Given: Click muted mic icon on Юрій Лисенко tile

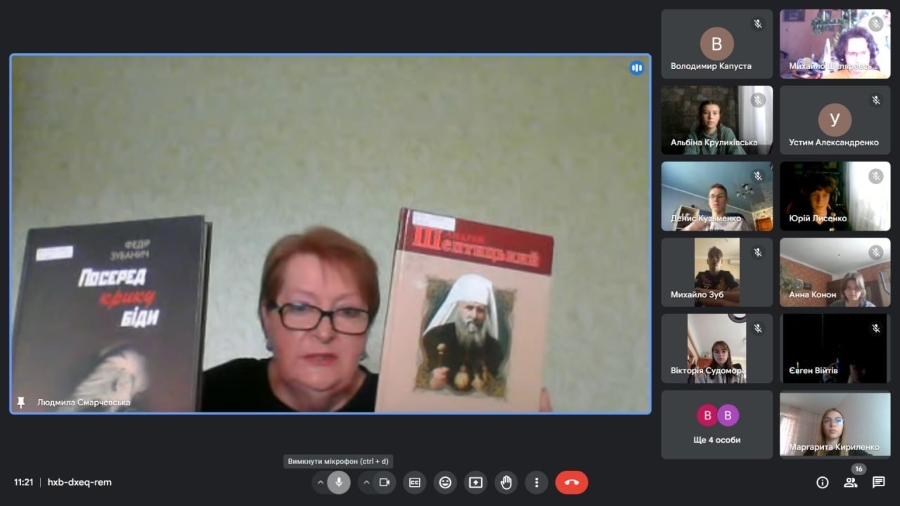Looking at the screenshot, I should (876, 176).
